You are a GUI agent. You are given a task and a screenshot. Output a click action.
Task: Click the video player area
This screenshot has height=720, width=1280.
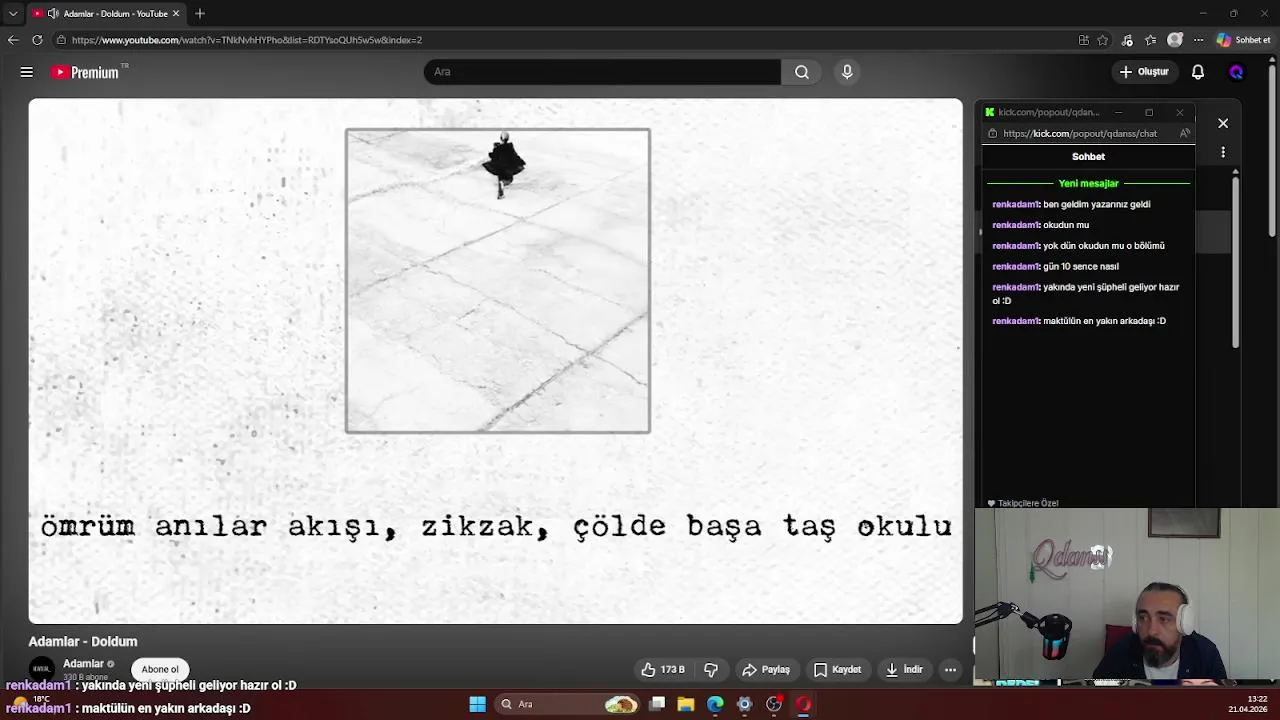tap(496, 361)
